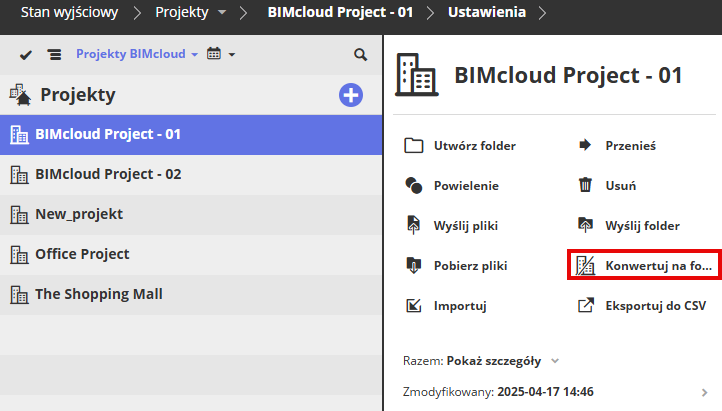722x411 pixels.
Task: Select BIMcloud Project - 02 in list
Action: [108, 174]
